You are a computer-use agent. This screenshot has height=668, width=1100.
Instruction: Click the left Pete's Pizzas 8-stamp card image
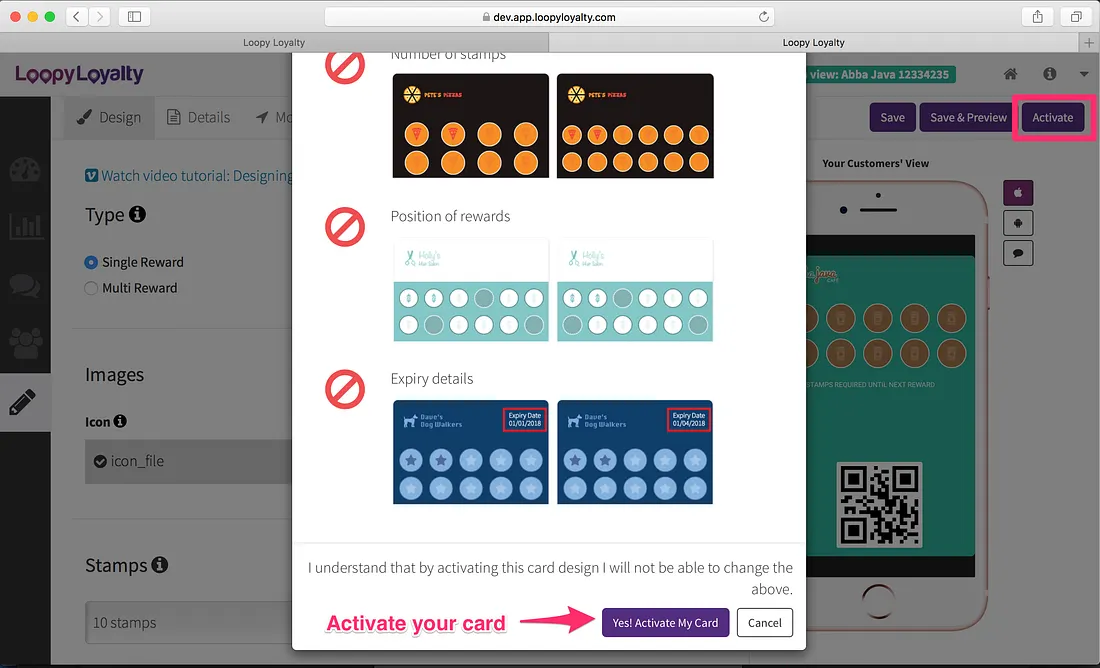click(x=471, y=126)
